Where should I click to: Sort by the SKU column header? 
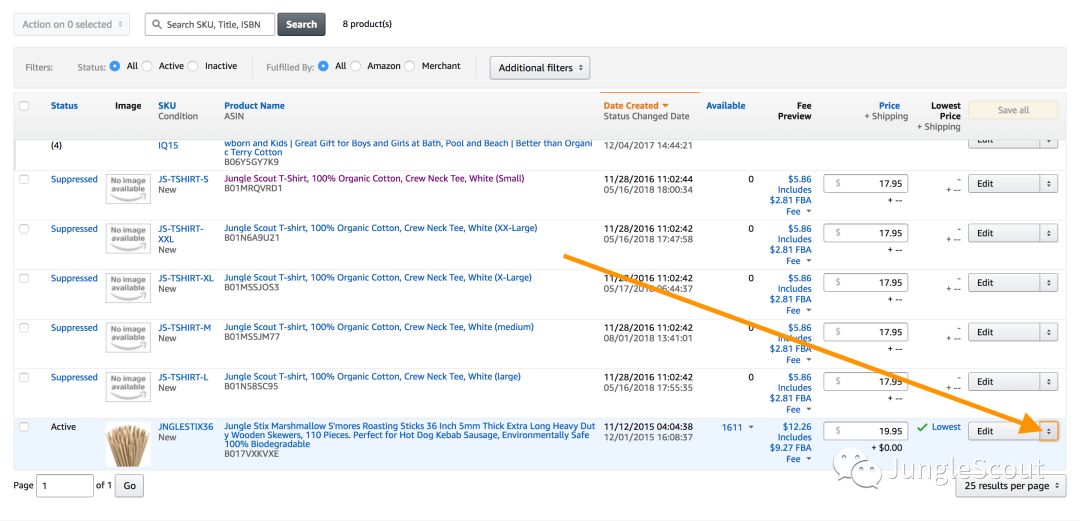166,105
